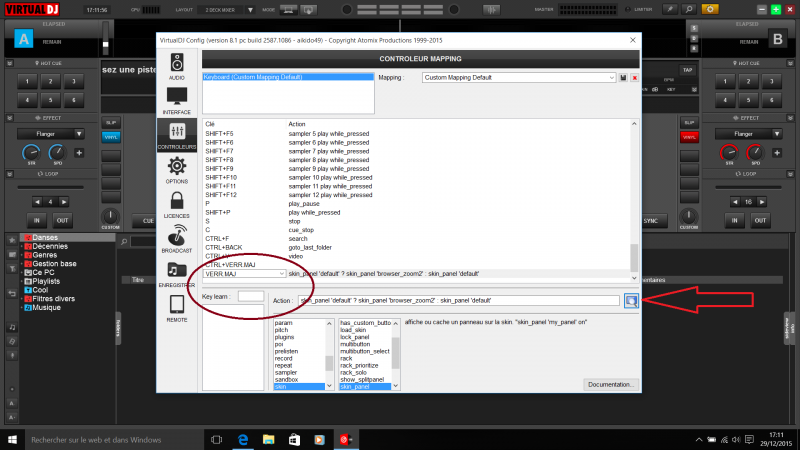Click the Documentation button
The height and width of the screenshot is (450, 800).
click(x=610, y=384)
